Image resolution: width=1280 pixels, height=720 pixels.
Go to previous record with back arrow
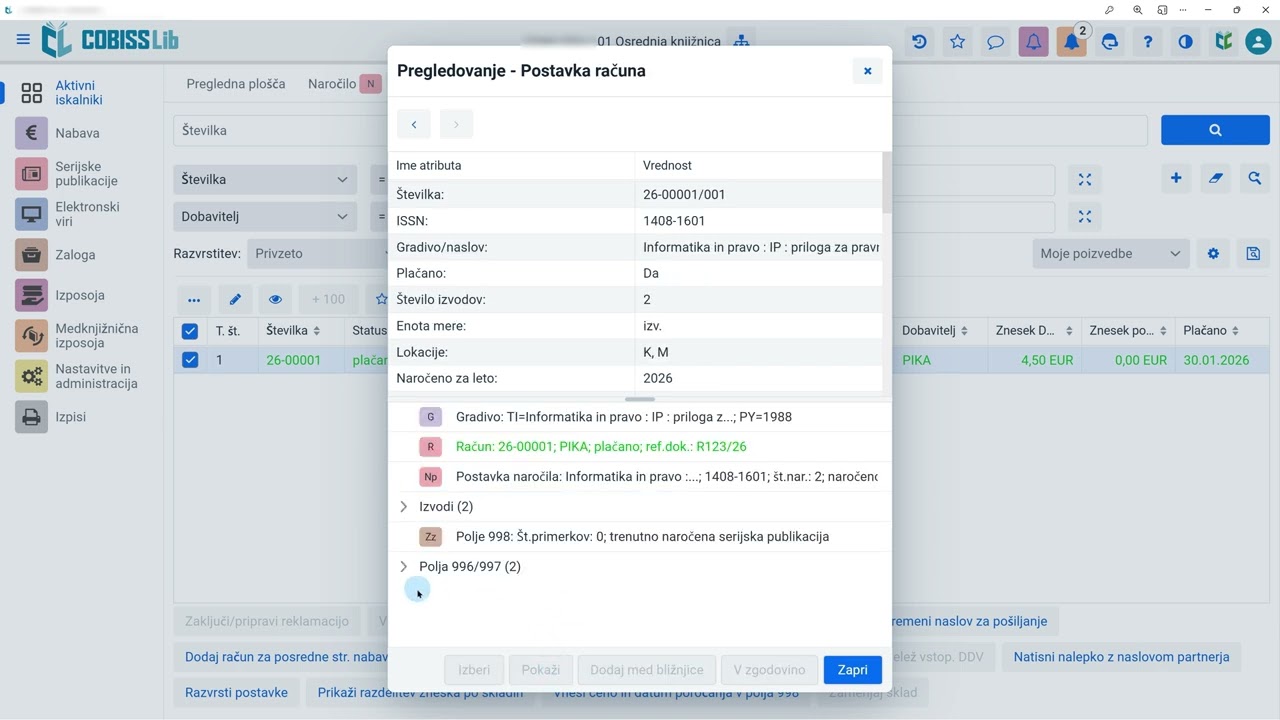pos(414,125)
